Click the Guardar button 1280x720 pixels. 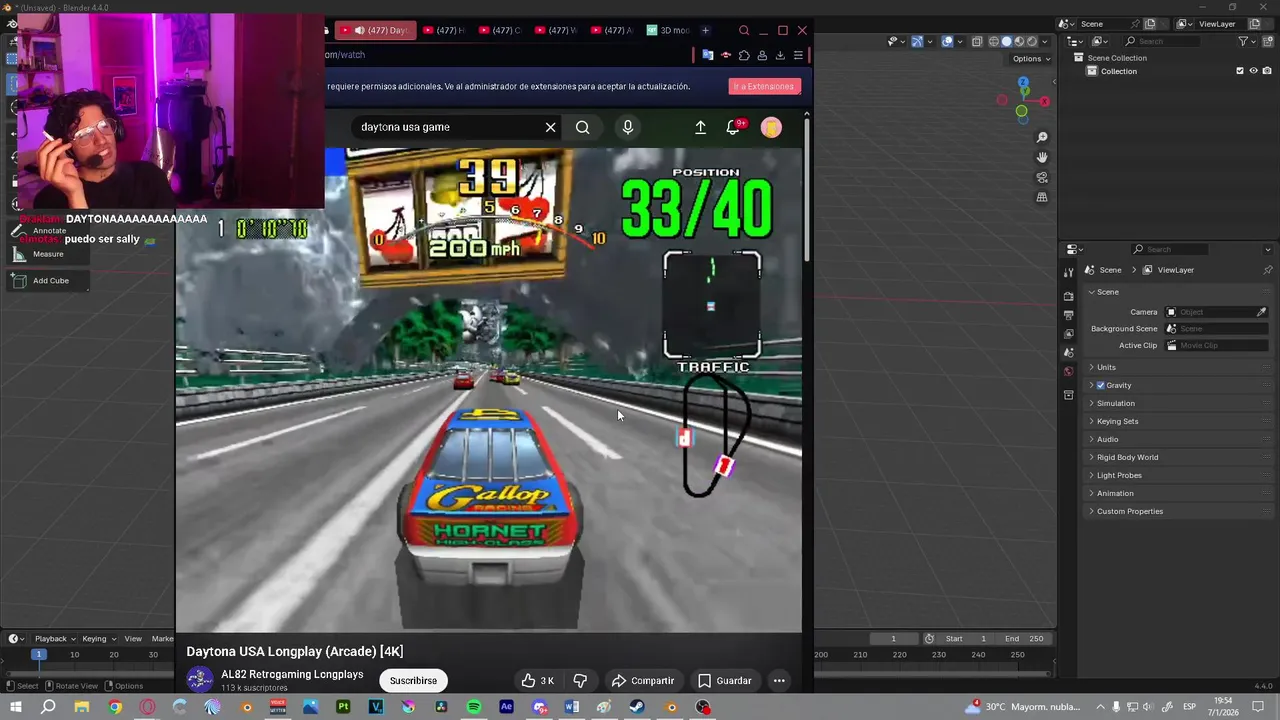pos(725,681)
